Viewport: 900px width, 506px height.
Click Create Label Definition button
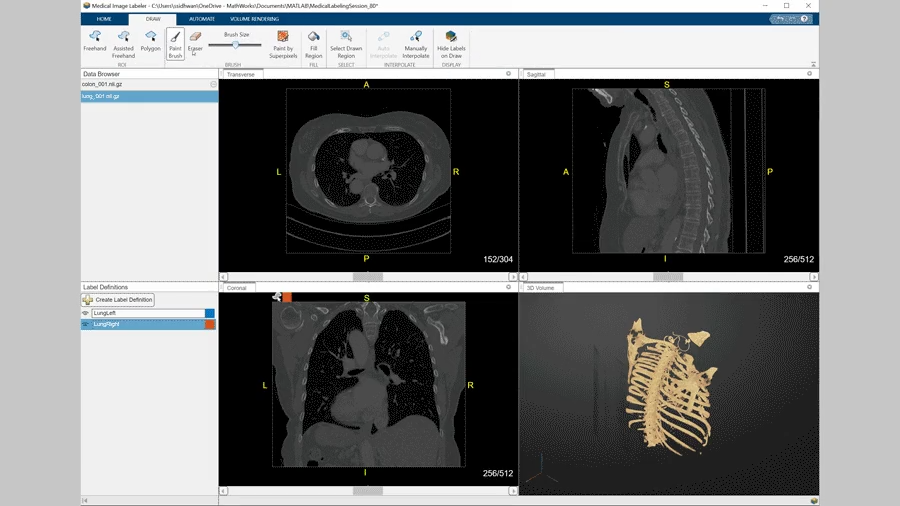pos(118,300)
